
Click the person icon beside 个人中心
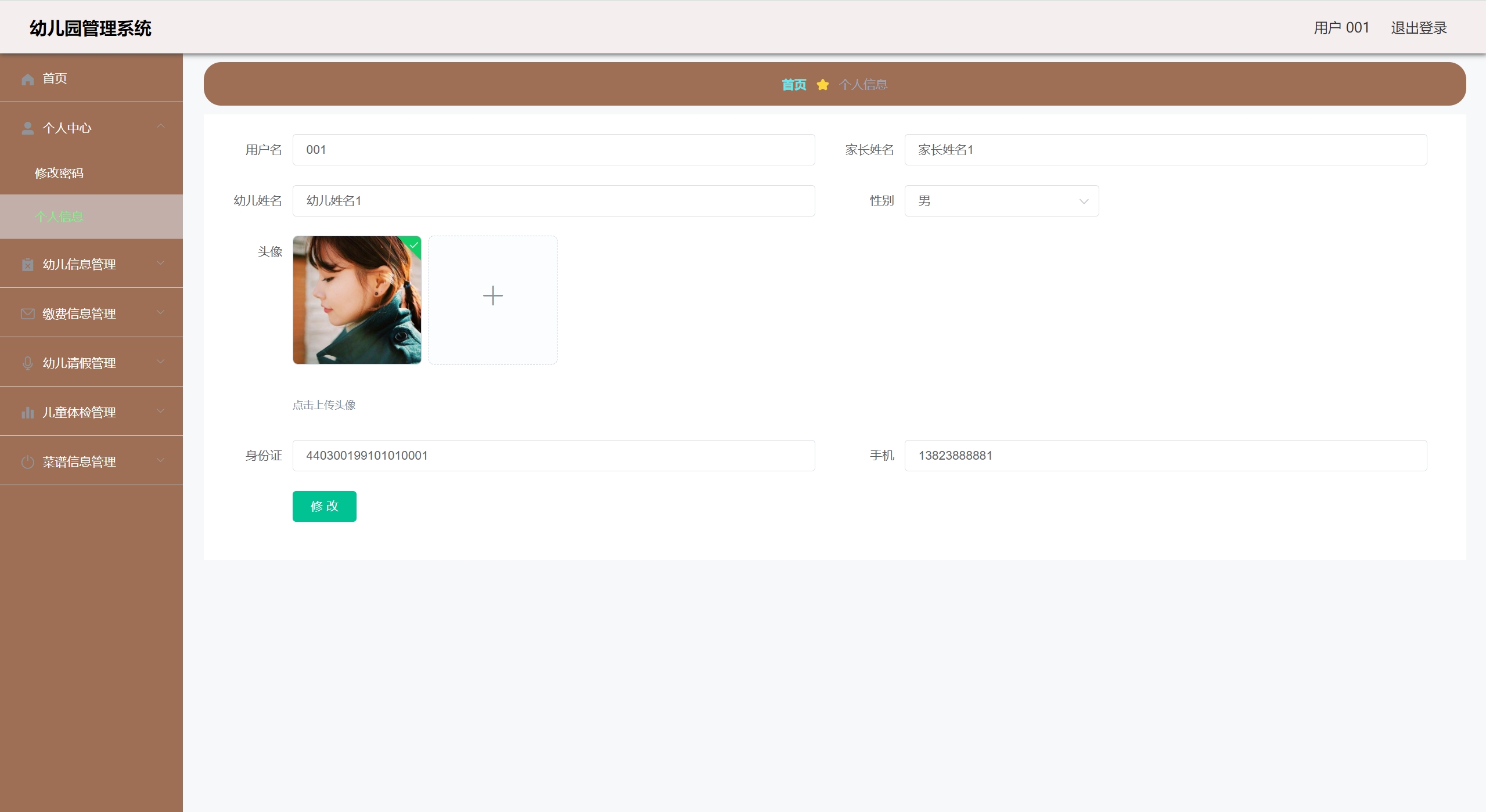pyautogui.click(x=27, y=128)
